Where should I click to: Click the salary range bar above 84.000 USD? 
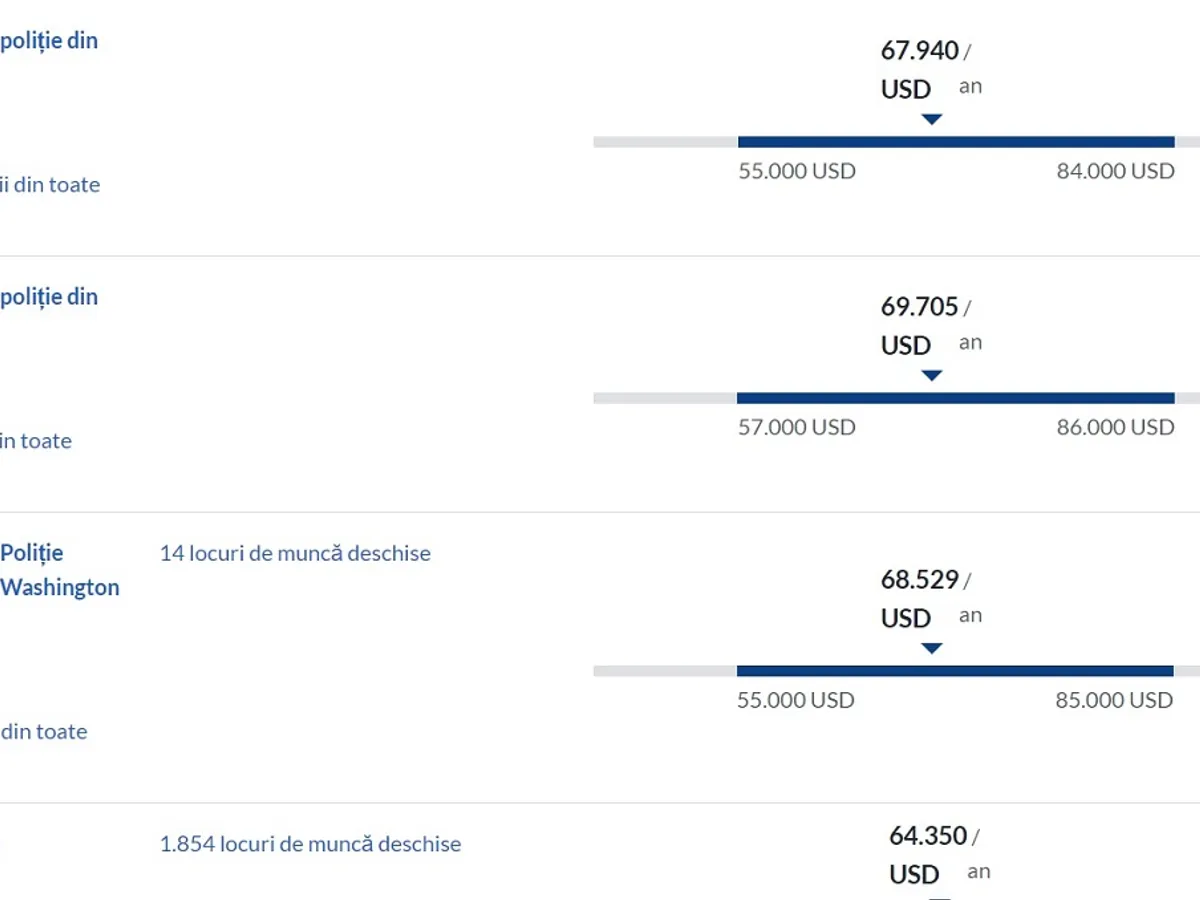point(955,142)
